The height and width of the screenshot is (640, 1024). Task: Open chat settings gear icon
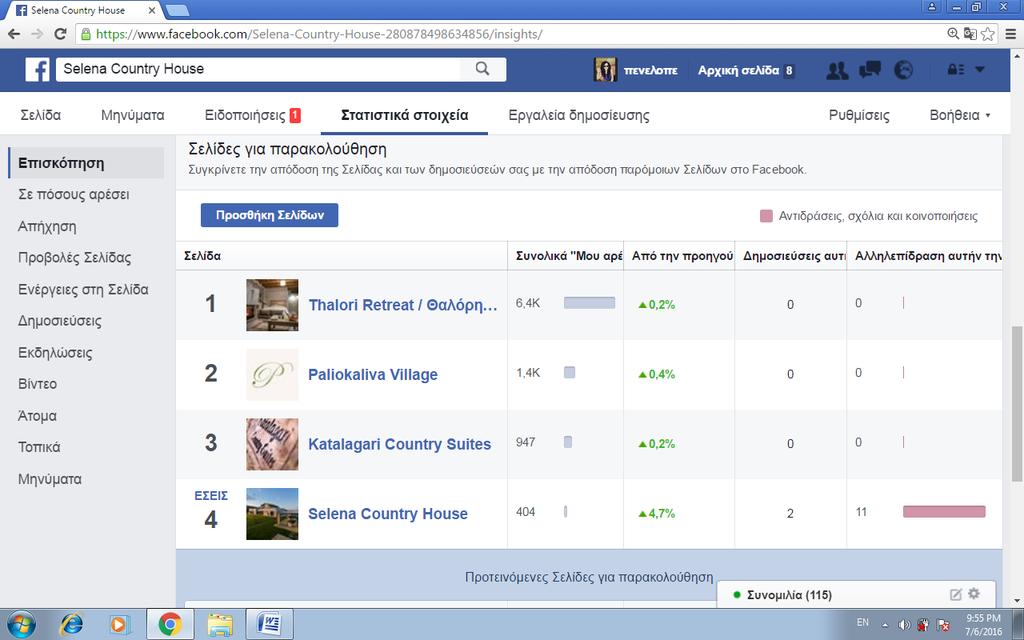pyautogui.click(x=974, y=594)
